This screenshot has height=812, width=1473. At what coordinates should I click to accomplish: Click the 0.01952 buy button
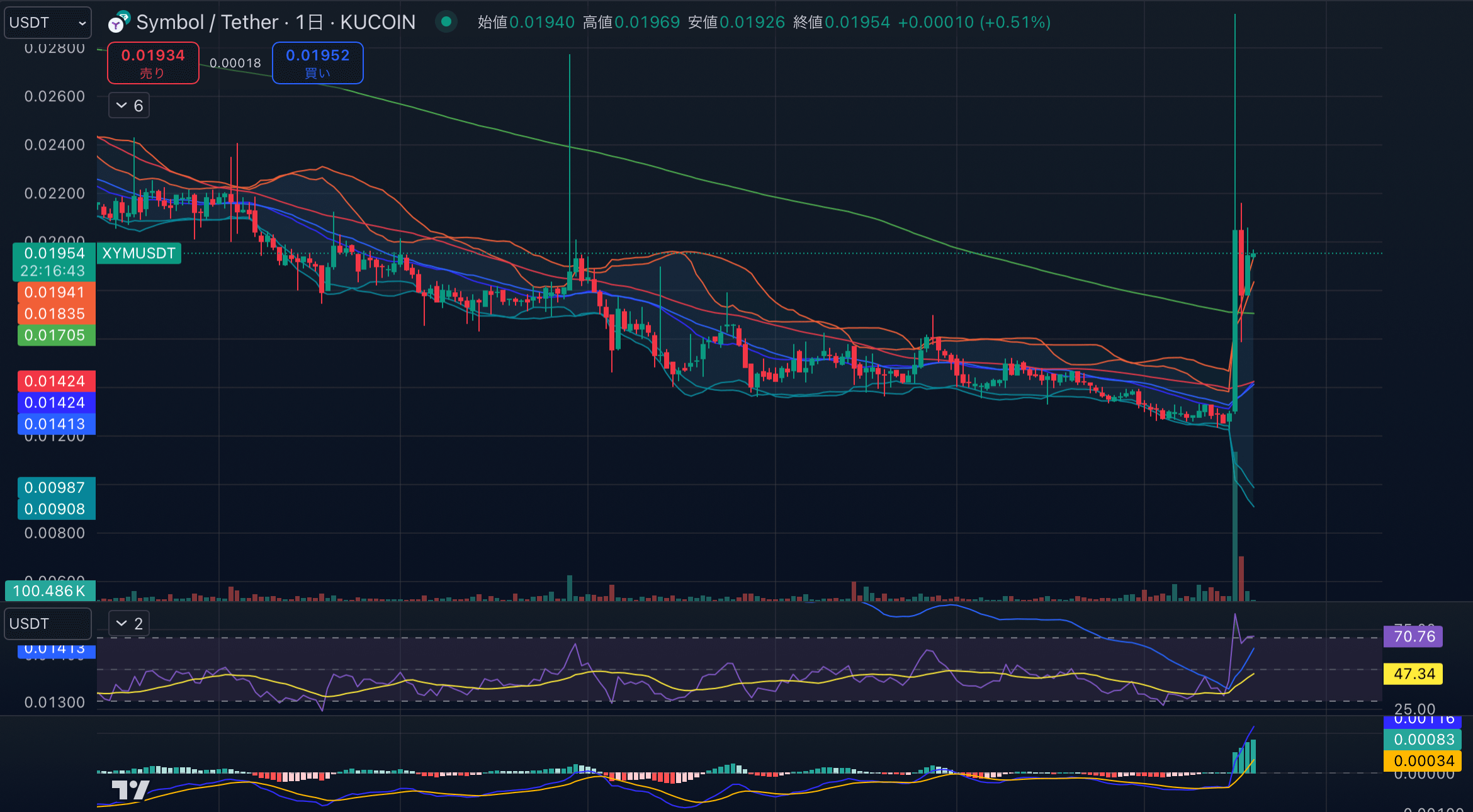coord(318,63)
